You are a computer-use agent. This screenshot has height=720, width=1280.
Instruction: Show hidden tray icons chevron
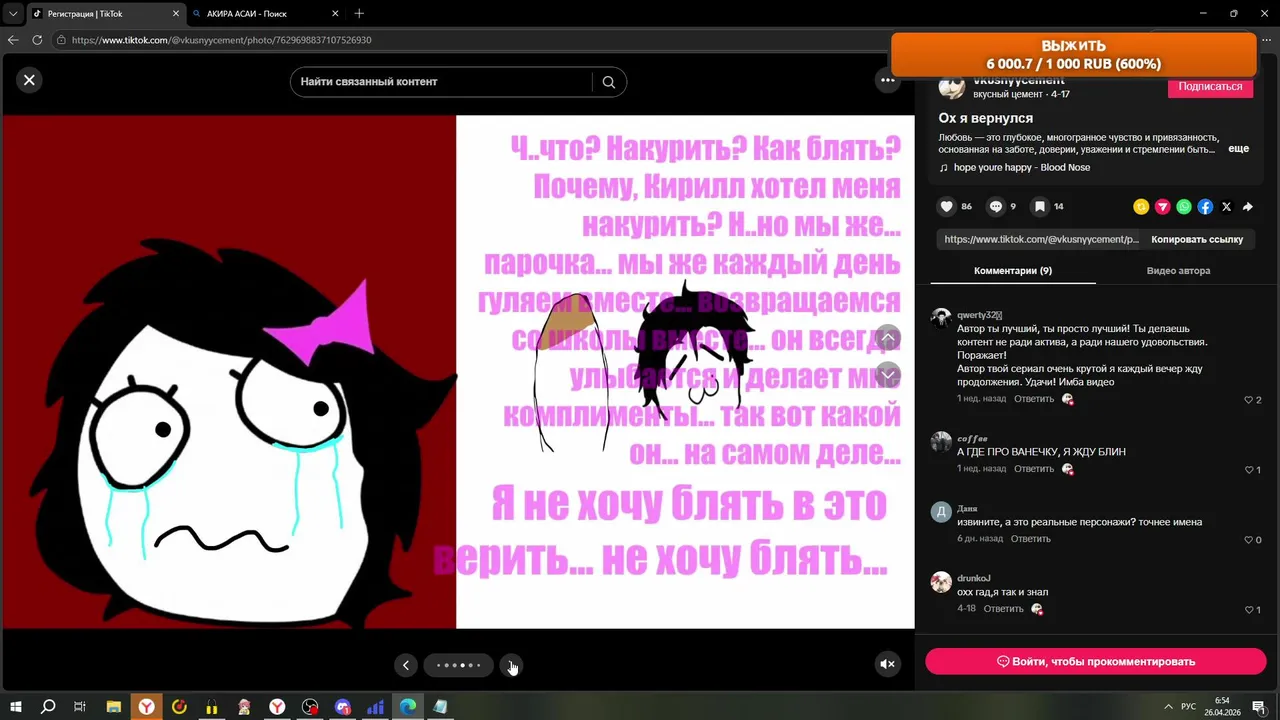point(1168,707)
